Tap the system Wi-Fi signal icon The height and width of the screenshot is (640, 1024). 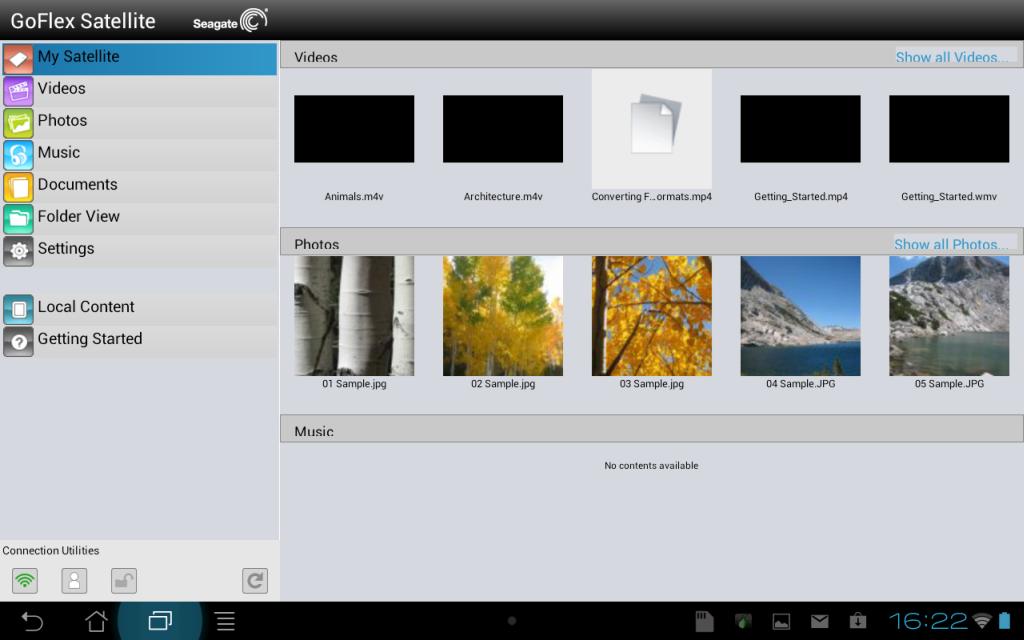click(x=982, y=621)
